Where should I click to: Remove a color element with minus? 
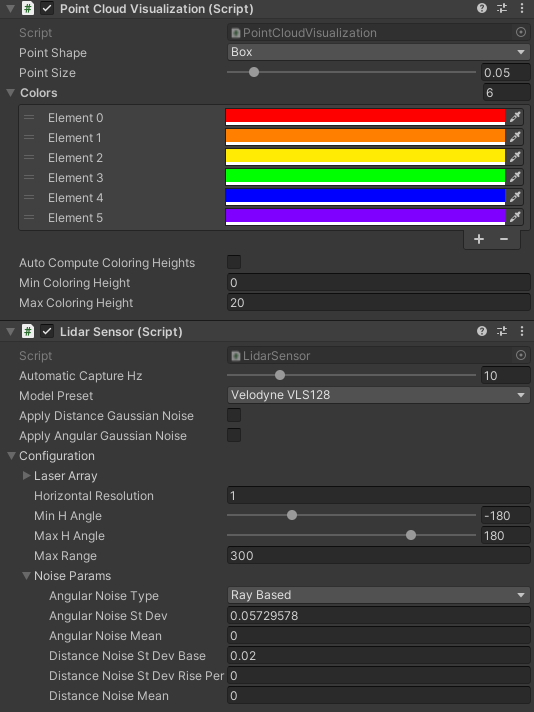pyautogui.click(x=504, y=239)
